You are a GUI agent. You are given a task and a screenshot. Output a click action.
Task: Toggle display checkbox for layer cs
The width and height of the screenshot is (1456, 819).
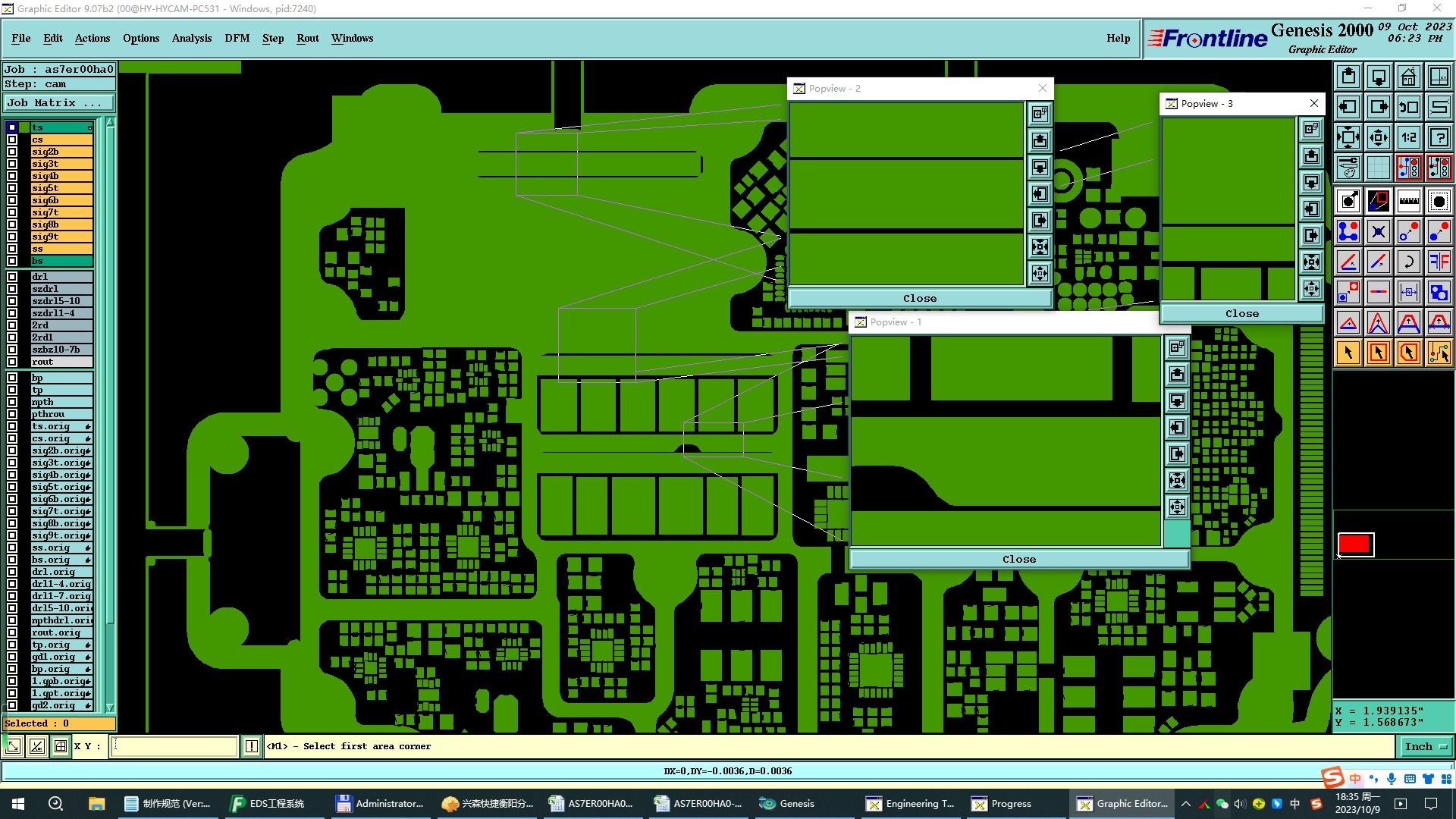click(x=12, y=140)
